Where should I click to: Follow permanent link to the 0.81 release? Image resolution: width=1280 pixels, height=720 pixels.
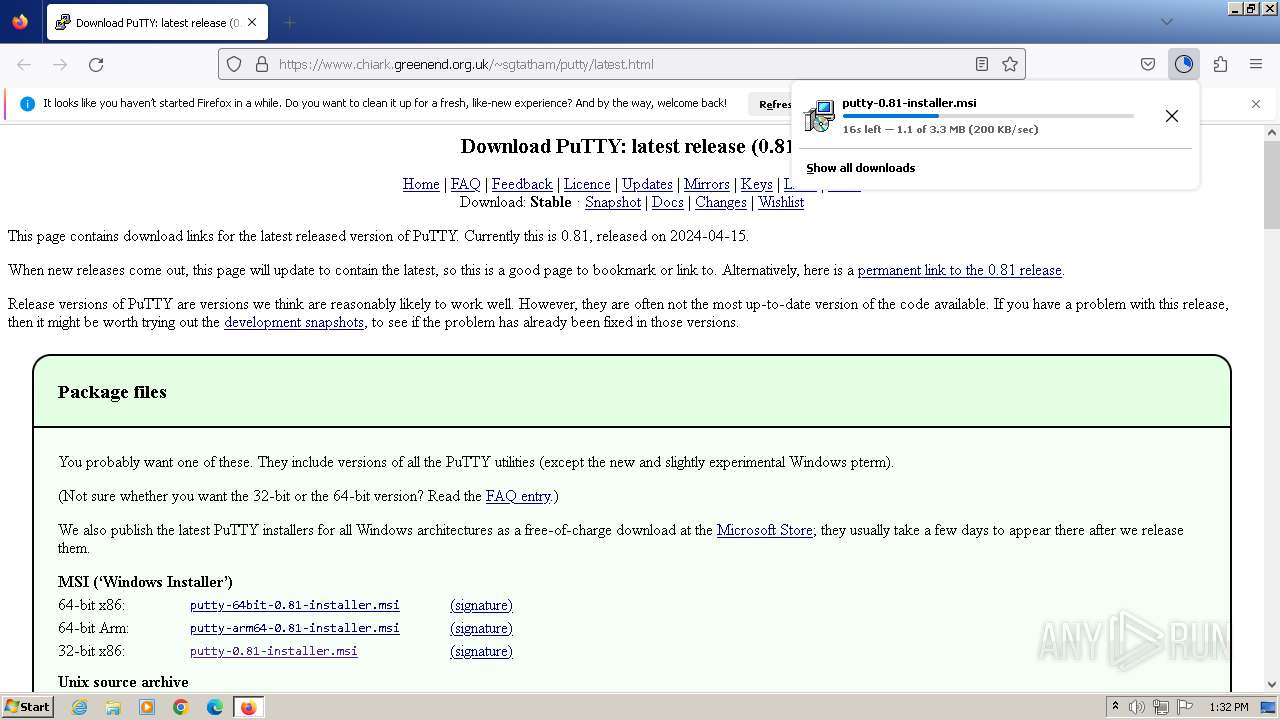point(959,270)
